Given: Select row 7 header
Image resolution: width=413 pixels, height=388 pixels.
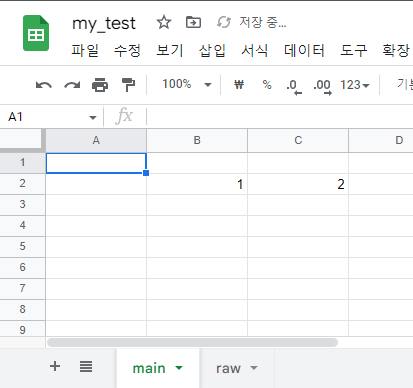Looking at the screenshot, I should (22, 289).
